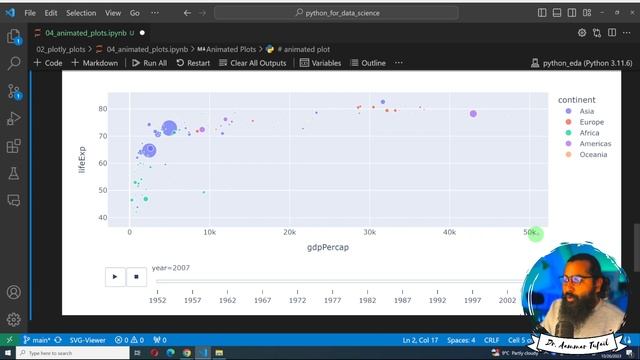Play the plot animation
Viewport: 640px width, 360px height.
(x=115, y=277)
